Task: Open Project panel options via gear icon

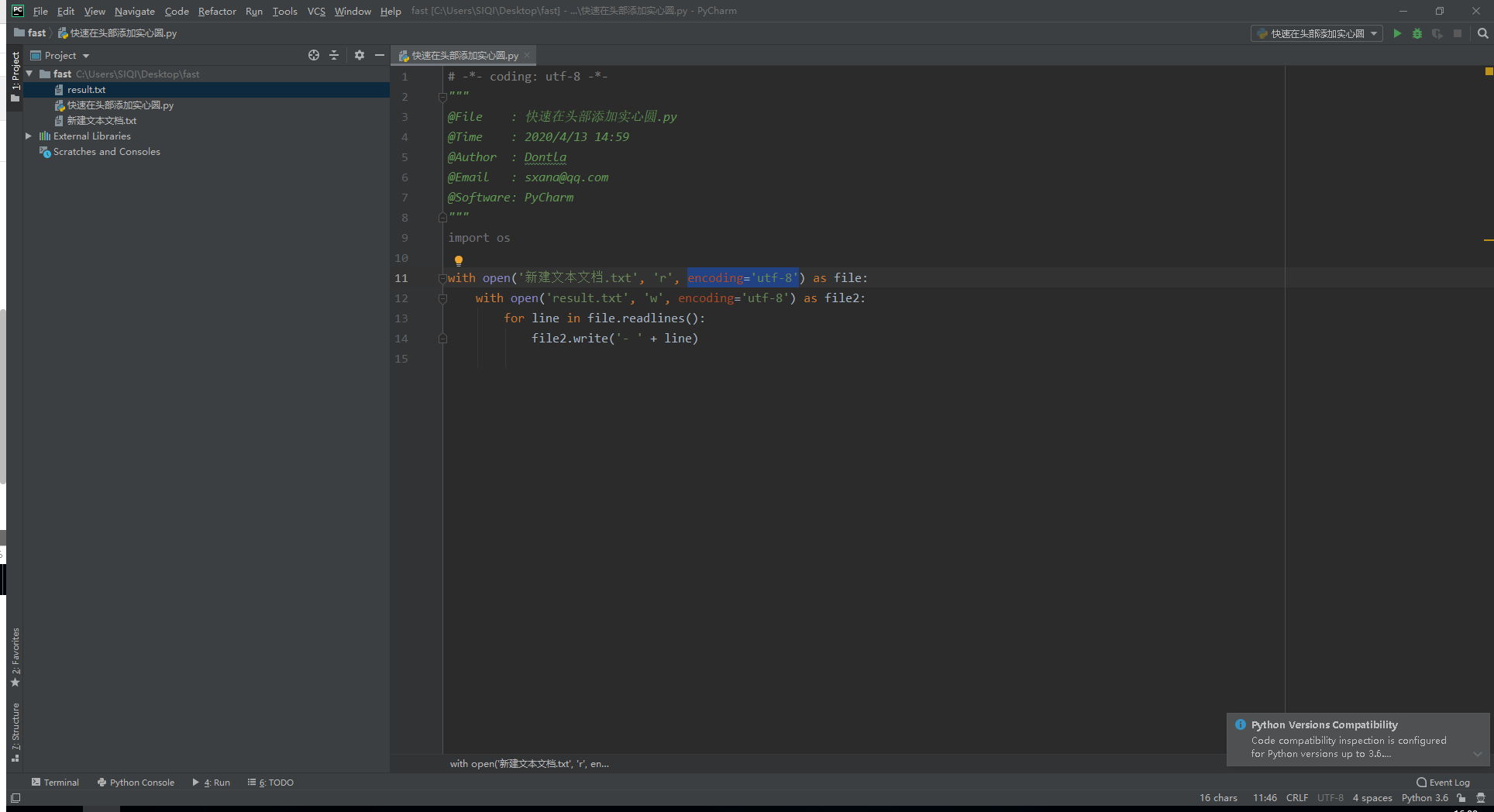Action: [359, 55]
